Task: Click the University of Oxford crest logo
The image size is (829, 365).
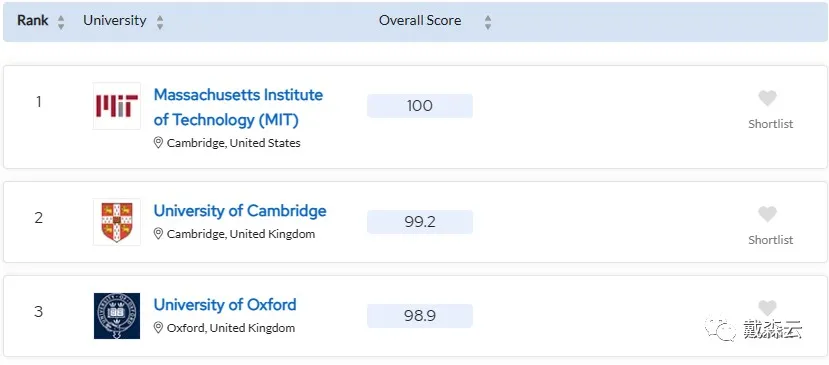Action: [x=117, y=316]
